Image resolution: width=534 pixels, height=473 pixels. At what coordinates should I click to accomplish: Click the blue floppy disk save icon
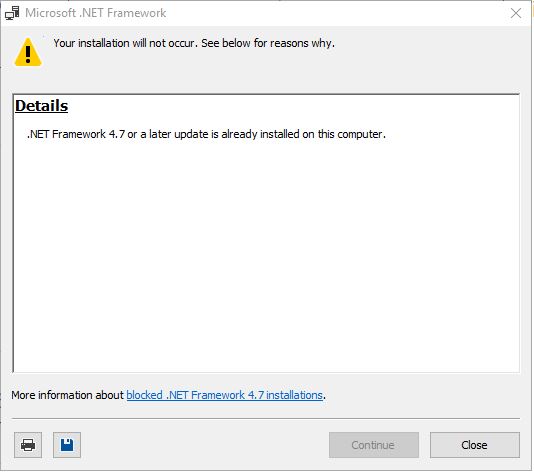(67, 445)
